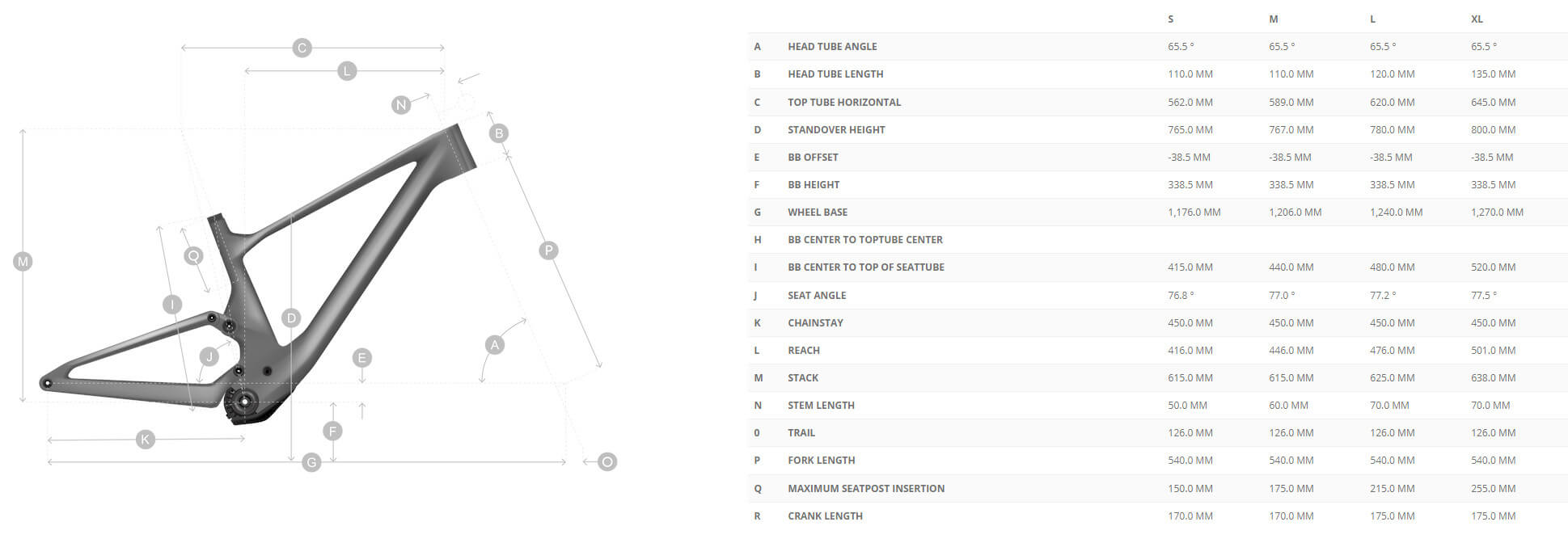Viewport: 1568px width, 543px height.
Task: Click the MAXIMUM SEATPOST INSERTION row label
Action: coord(866,489)
